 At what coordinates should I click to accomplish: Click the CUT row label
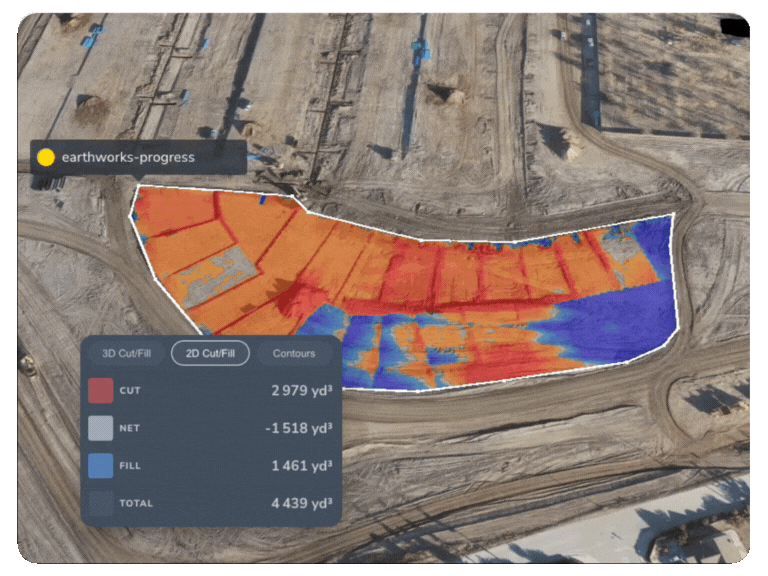(130, 390)
